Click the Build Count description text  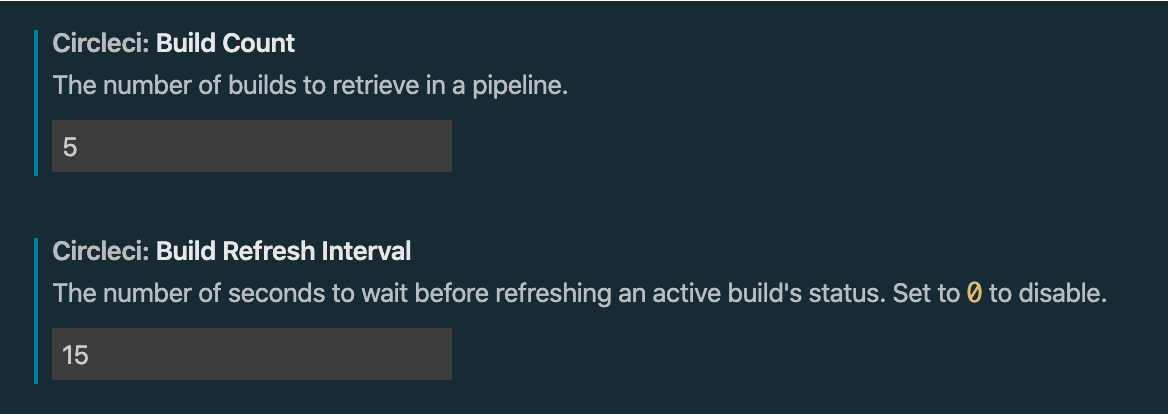click(310, 86)
